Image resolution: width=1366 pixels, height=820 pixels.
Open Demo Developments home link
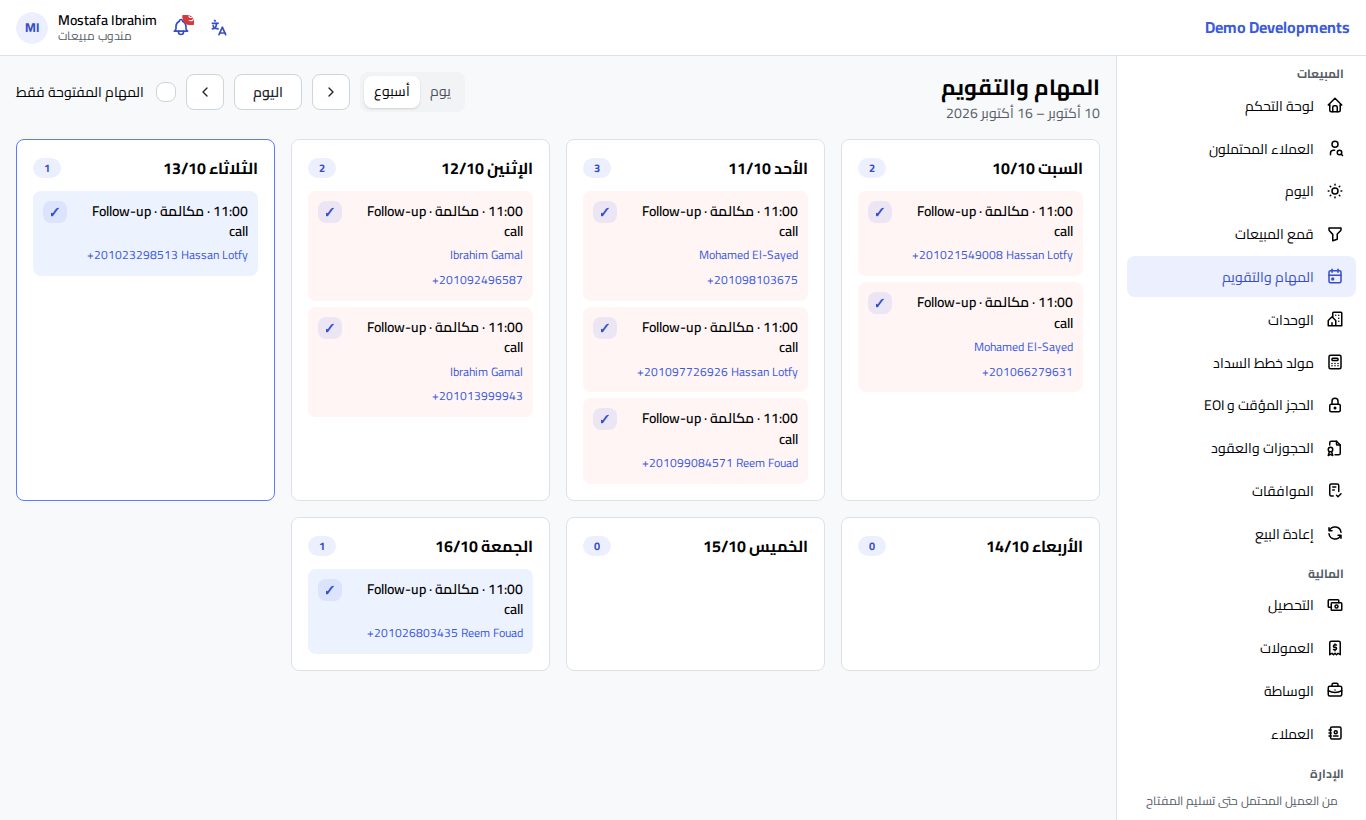1277,28
